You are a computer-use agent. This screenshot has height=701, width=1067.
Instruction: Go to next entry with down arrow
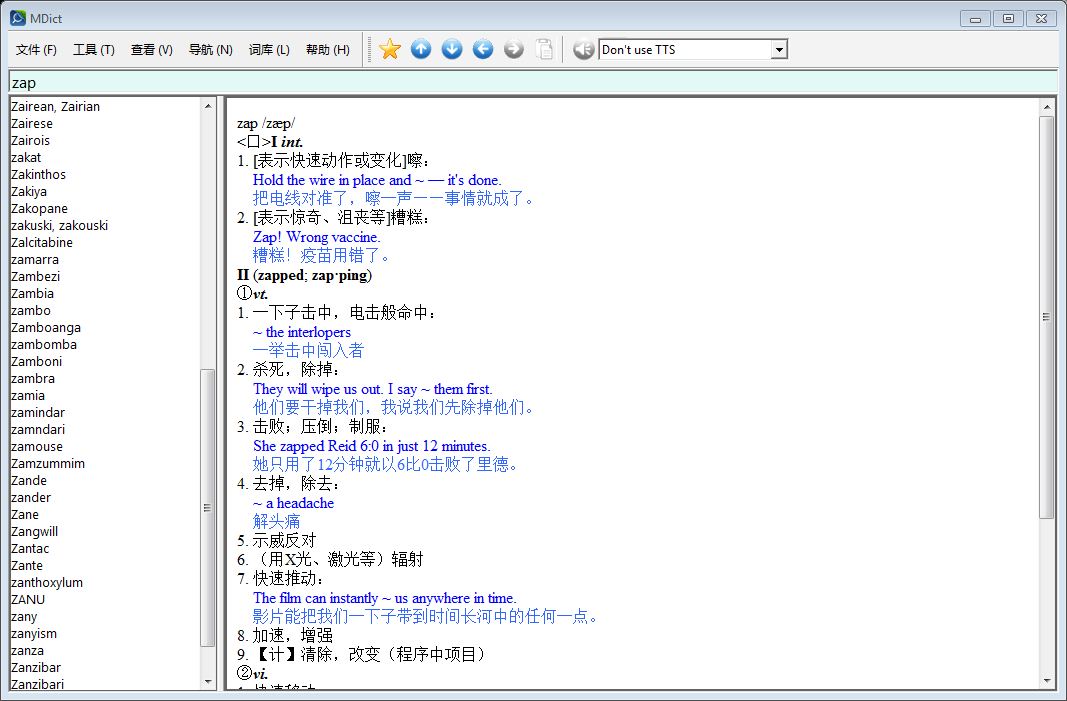[452, 49]
